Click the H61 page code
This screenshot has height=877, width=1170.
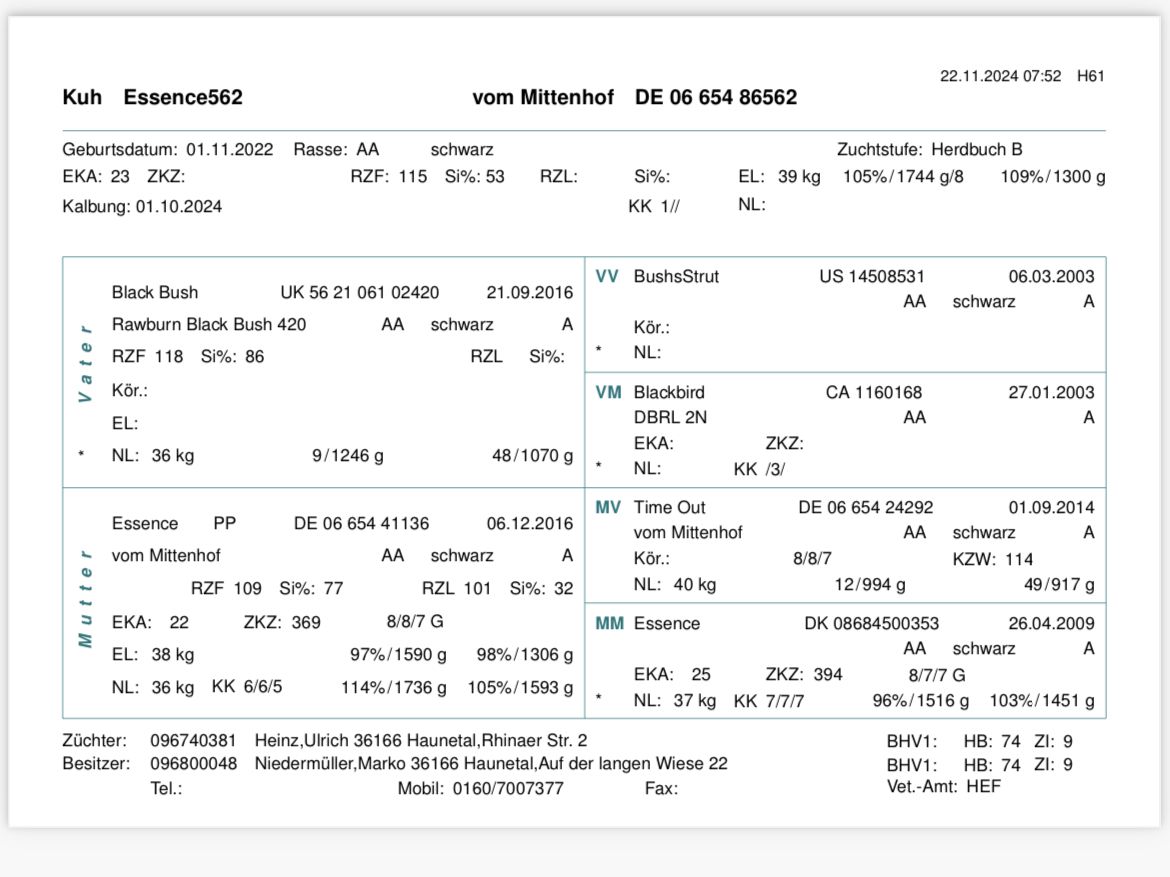coord(1090,76)
